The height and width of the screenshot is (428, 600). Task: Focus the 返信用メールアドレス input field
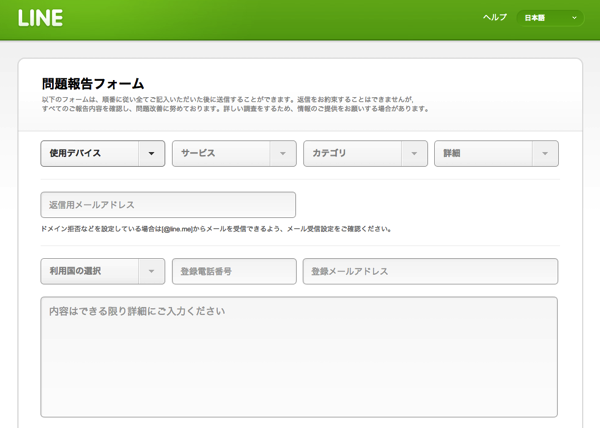168,205
